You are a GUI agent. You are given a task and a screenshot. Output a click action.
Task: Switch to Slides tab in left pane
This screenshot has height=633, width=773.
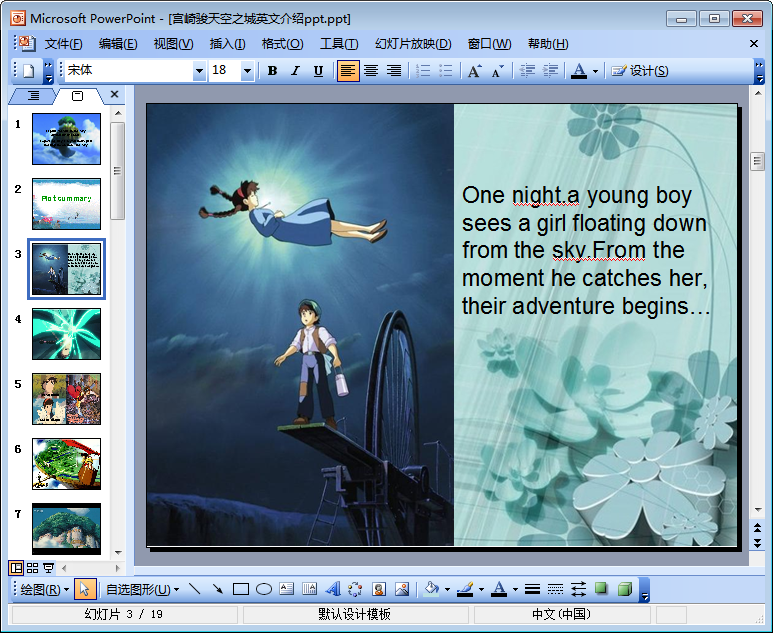point(78,96)
